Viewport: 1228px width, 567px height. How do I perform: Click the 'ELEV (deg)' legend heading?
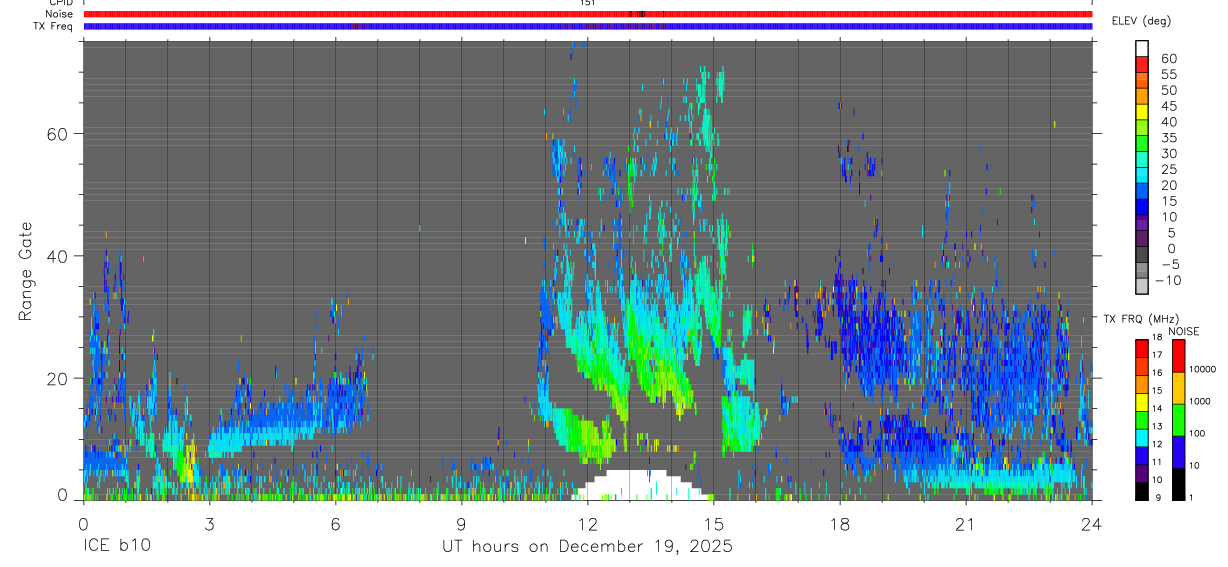coord(1141,21)
